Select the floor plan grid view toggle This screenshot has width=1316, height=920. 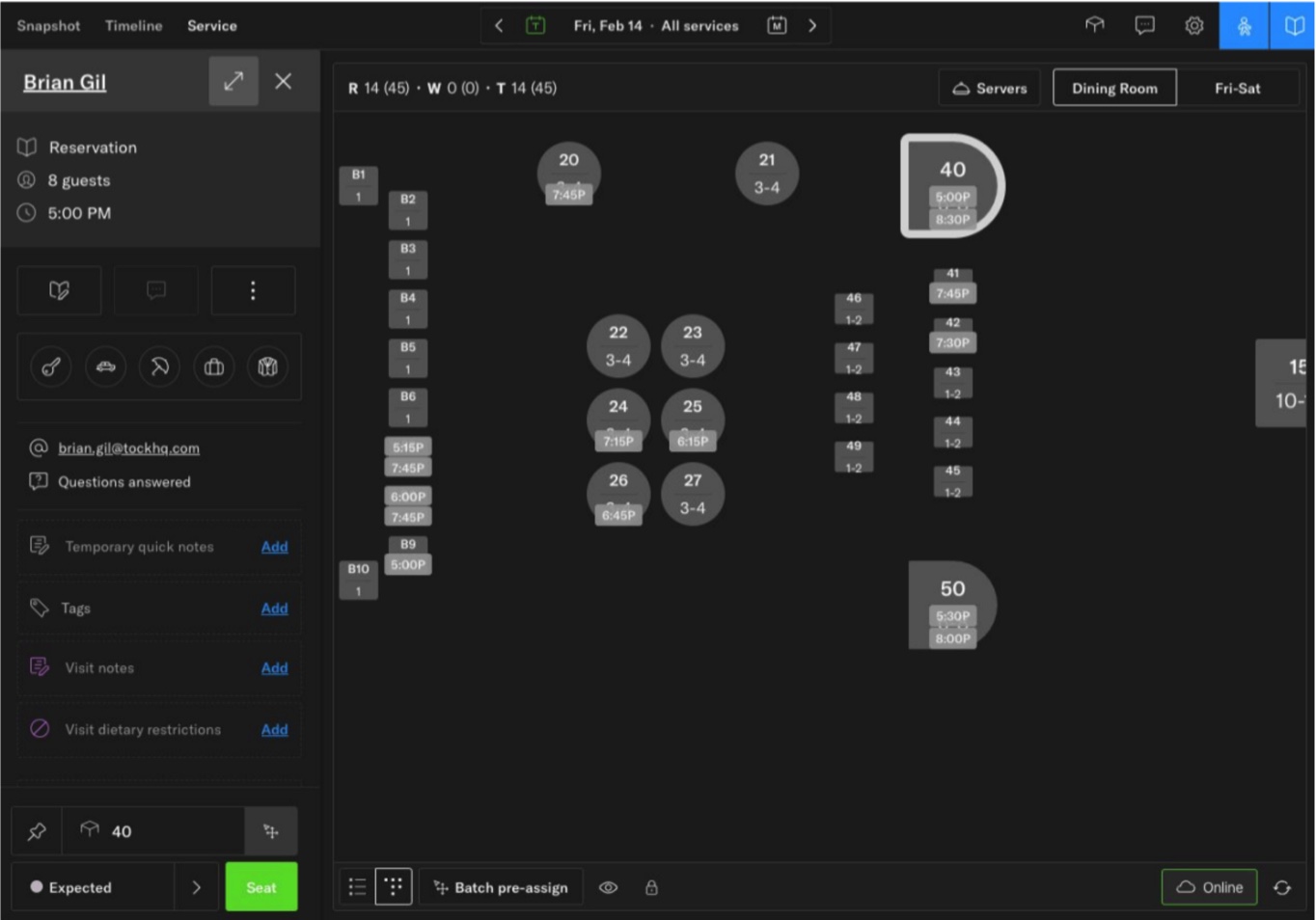[394, 887]
